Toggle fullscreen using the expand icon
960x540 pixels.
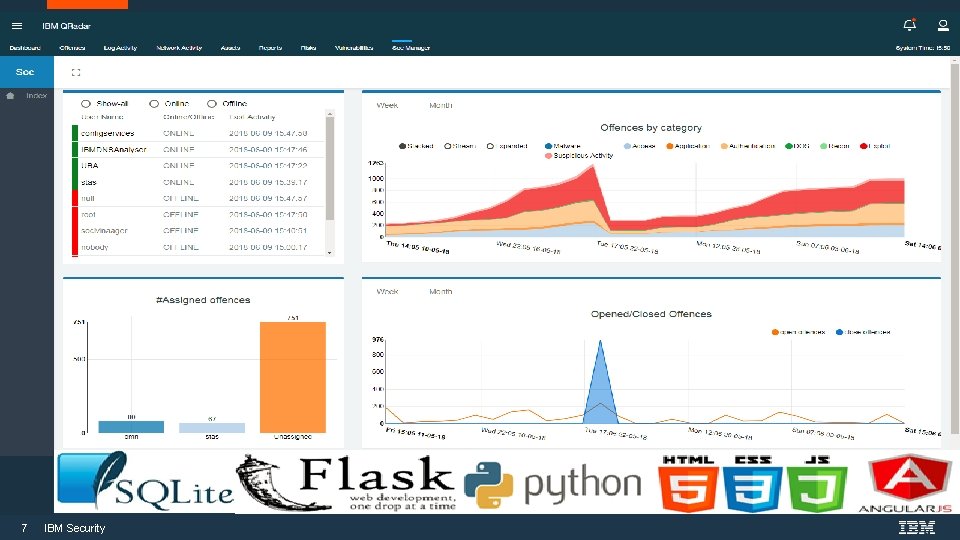coord(76,72)
